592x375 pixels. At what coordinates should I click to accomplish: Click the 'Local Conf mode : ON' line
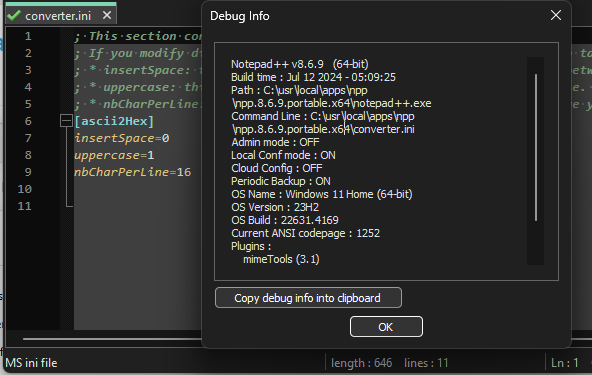pos(283,155)
